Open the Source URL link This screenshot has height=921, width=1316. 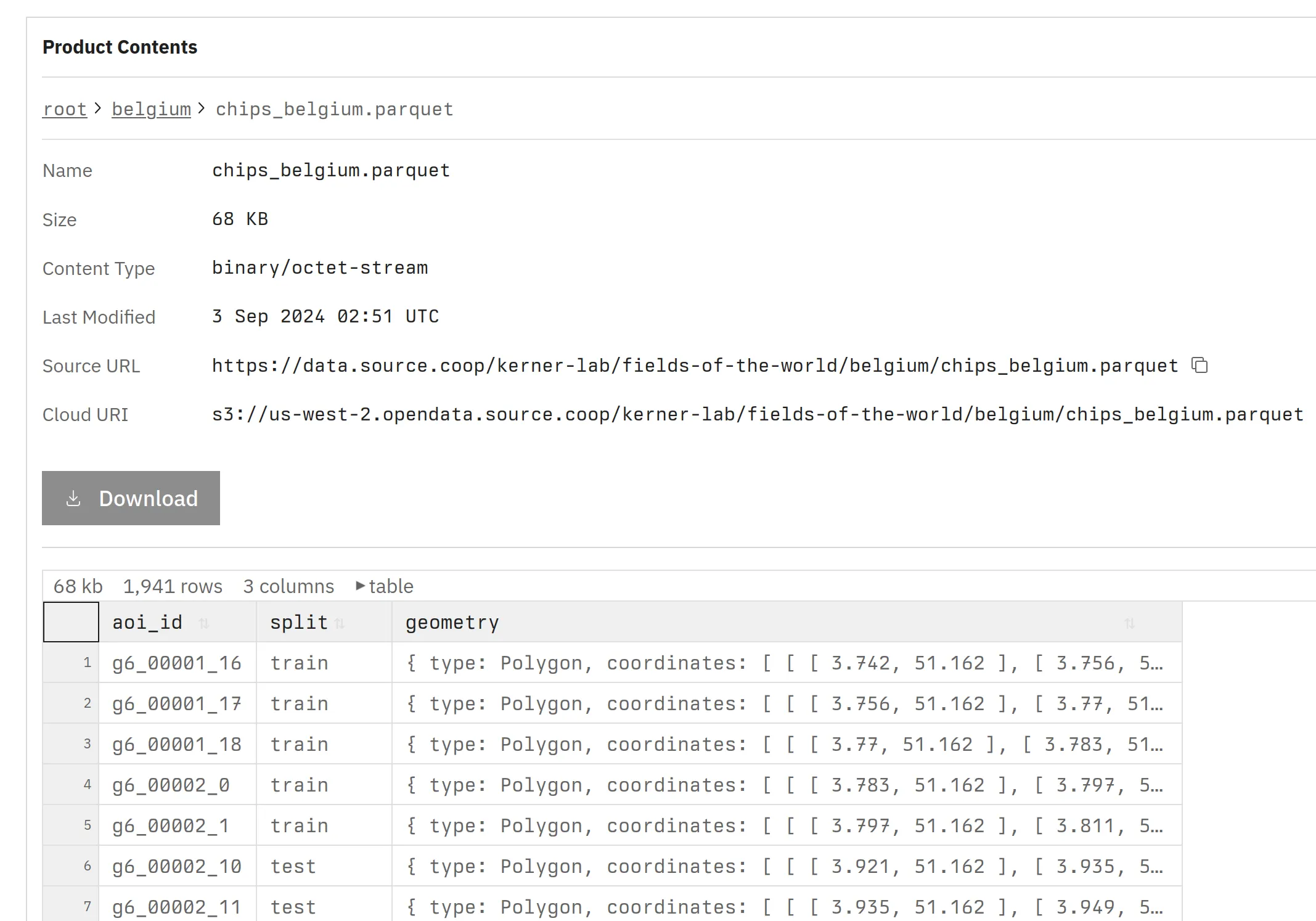pyautogui.click(x=694, y=365)
